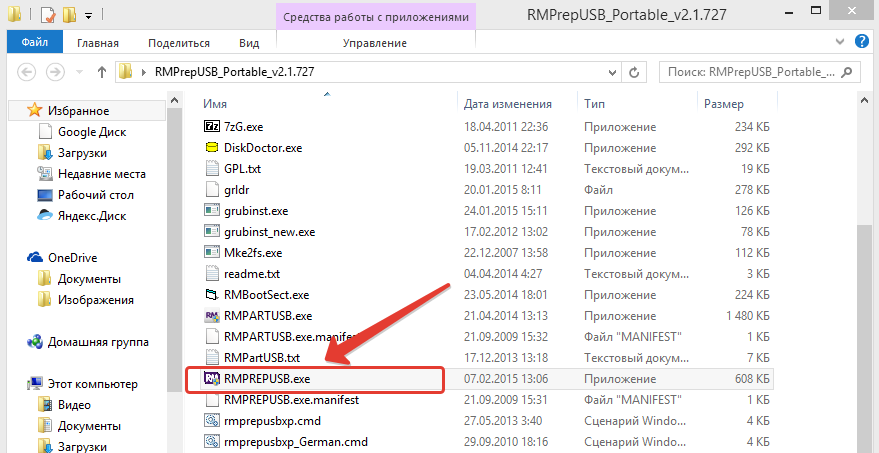Click the Forward navigation arrow
879x453 pixels.
click(55, 72)
